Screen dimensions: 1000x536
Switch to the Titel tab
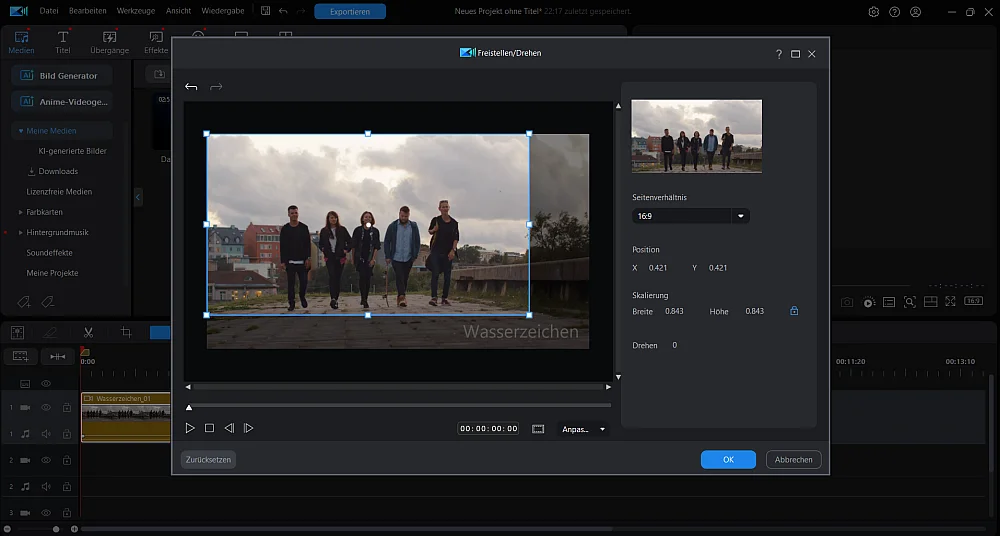[63, 42]
